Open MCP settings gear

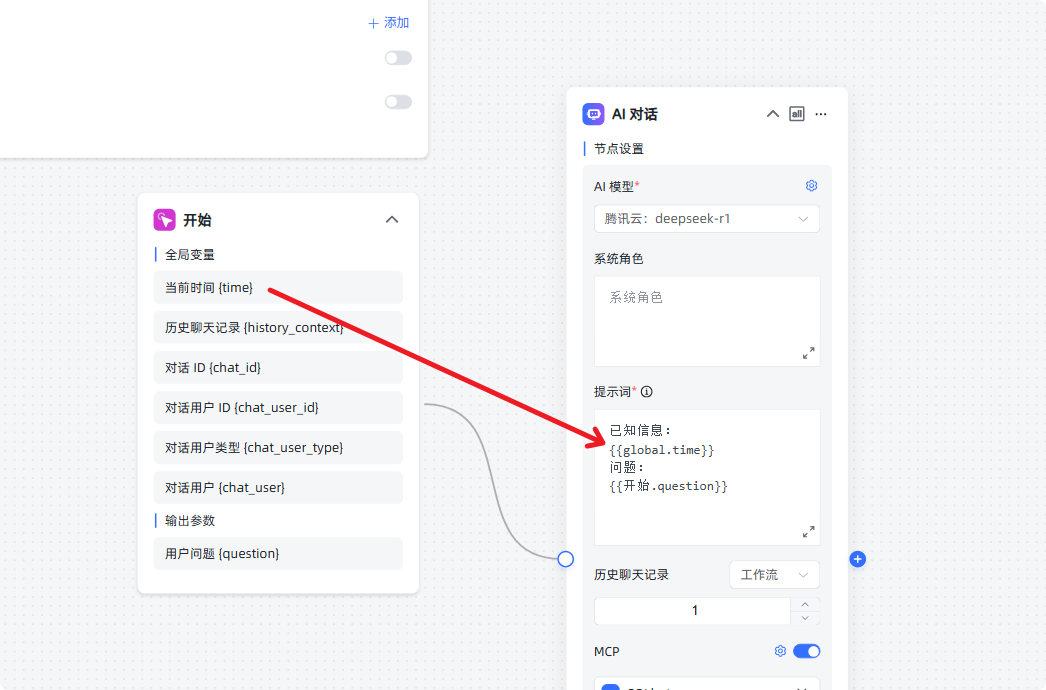780,651
